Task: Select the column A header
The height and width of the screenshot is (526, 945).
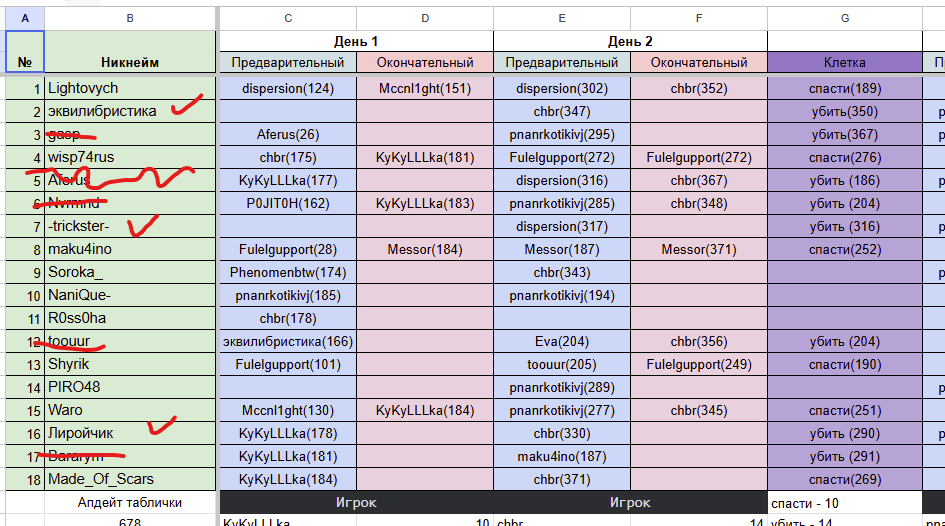Action: (24, 18)
